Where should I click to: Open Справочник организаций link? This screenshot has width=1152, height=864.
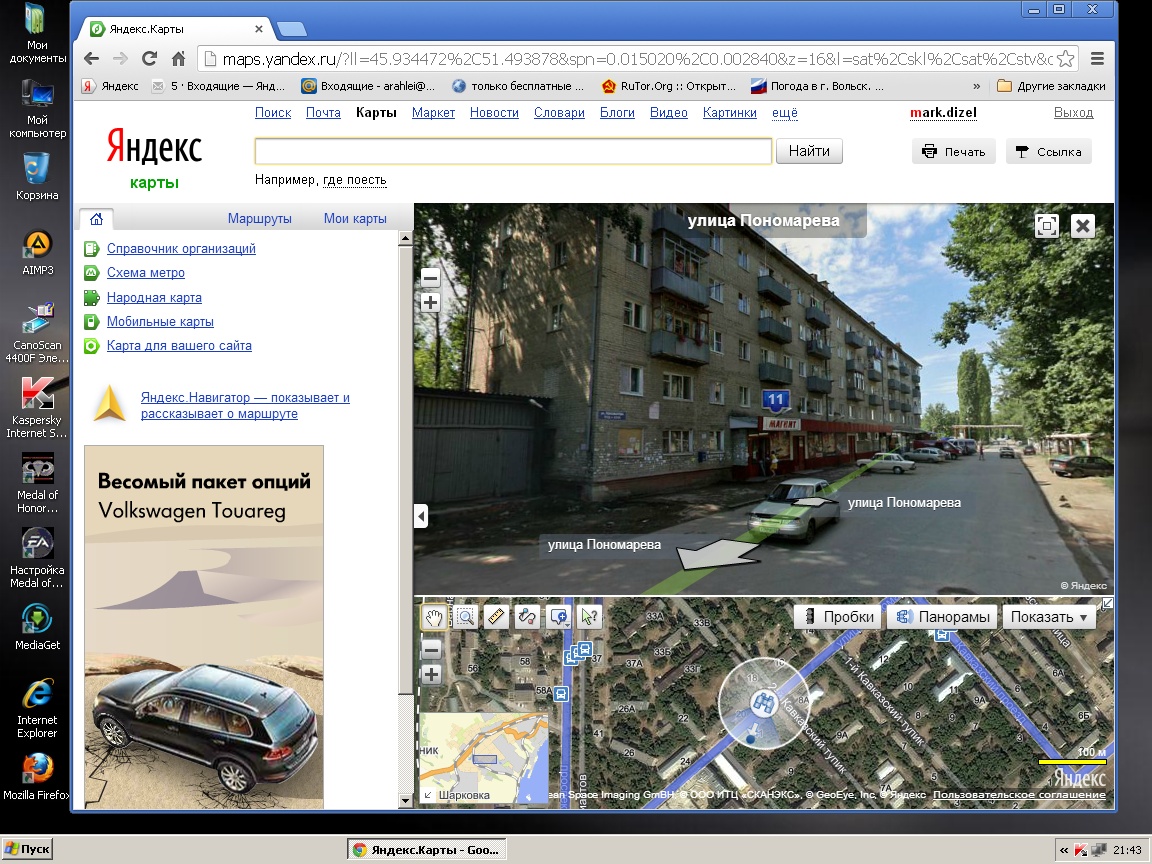click(181, 248)
